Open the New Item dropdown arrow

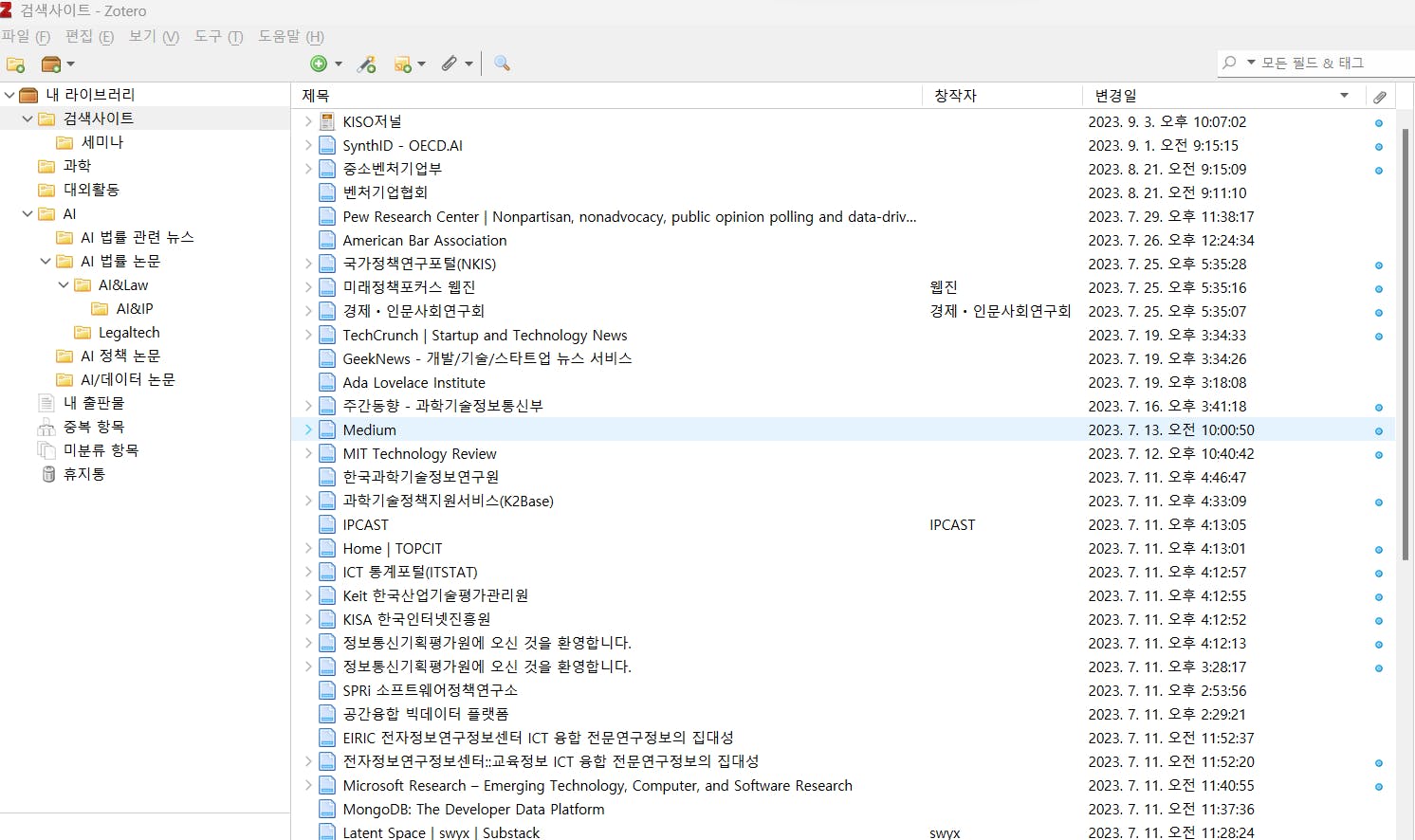click(339, 64)
